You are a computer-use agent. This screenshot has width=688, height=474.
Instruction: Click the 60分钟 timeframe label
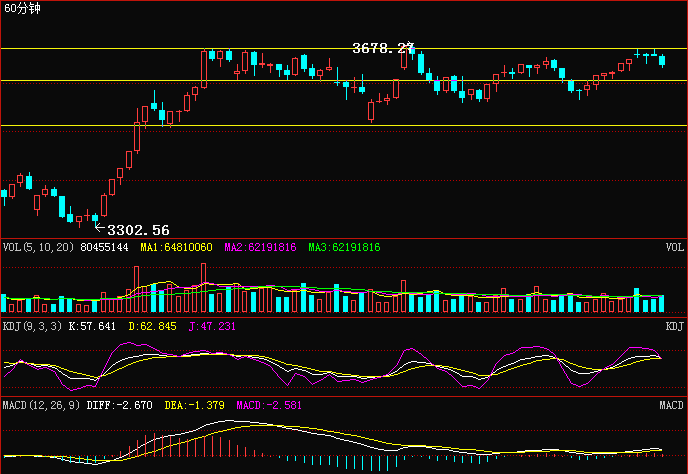[x=22, y=8]
